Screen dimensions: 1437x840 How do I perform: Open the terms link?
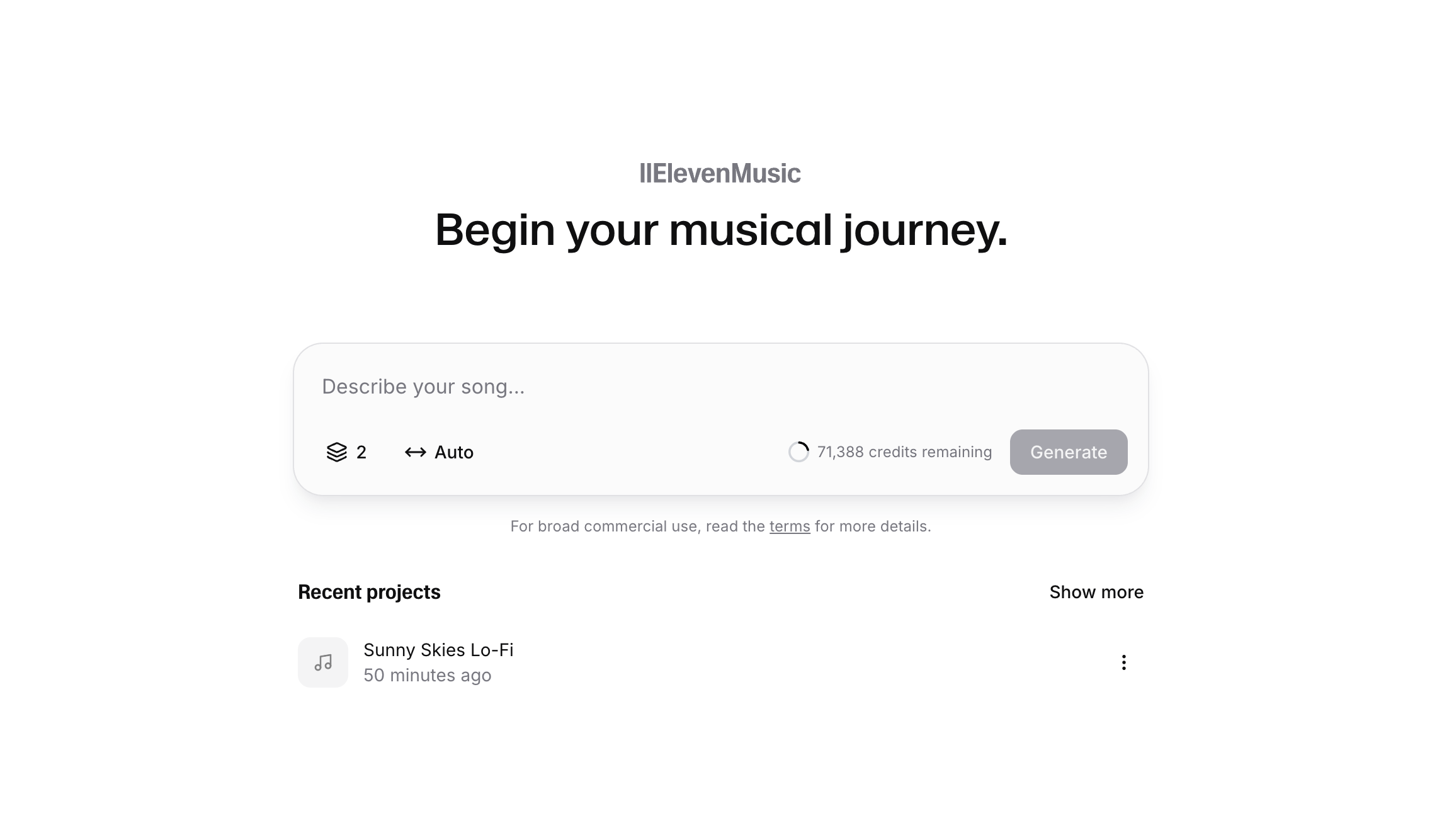pos(790,526)
